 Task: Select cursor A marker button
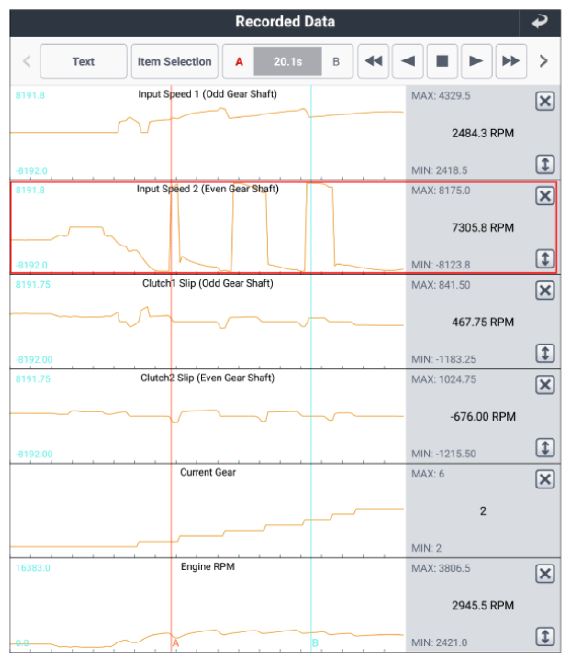pyautogui.click(x=239, y=62)
